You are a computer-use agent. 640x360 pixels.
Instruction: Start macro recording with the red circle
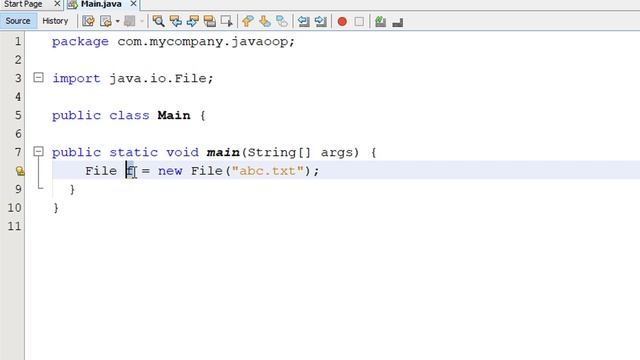tap(342, 22)
